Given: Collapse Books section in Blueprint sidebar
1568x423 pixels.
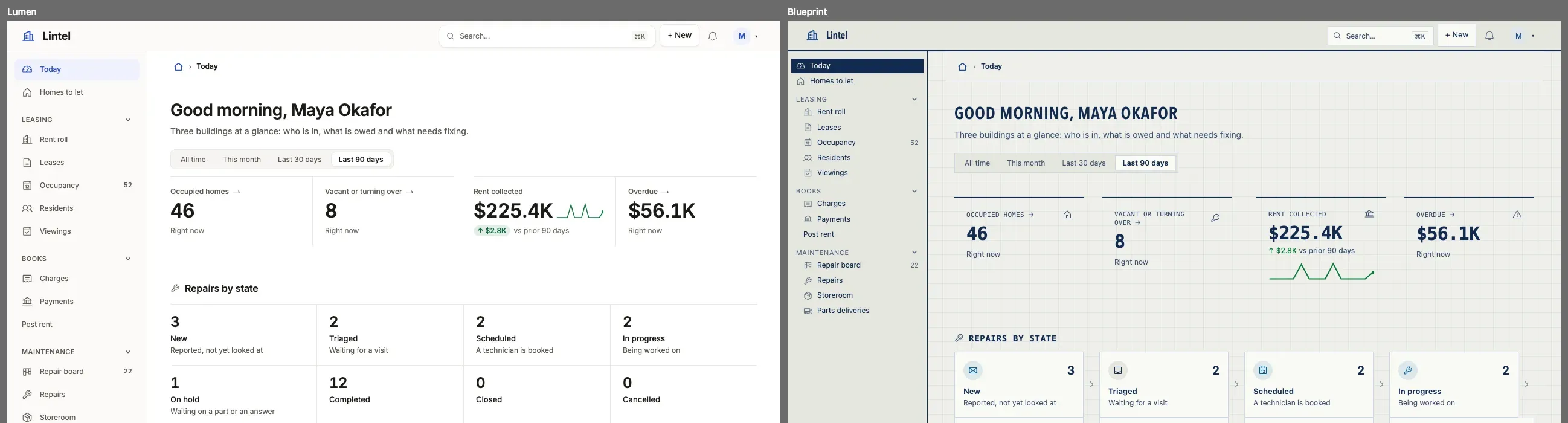Looking at the screenshot, I should click(914, 191).
